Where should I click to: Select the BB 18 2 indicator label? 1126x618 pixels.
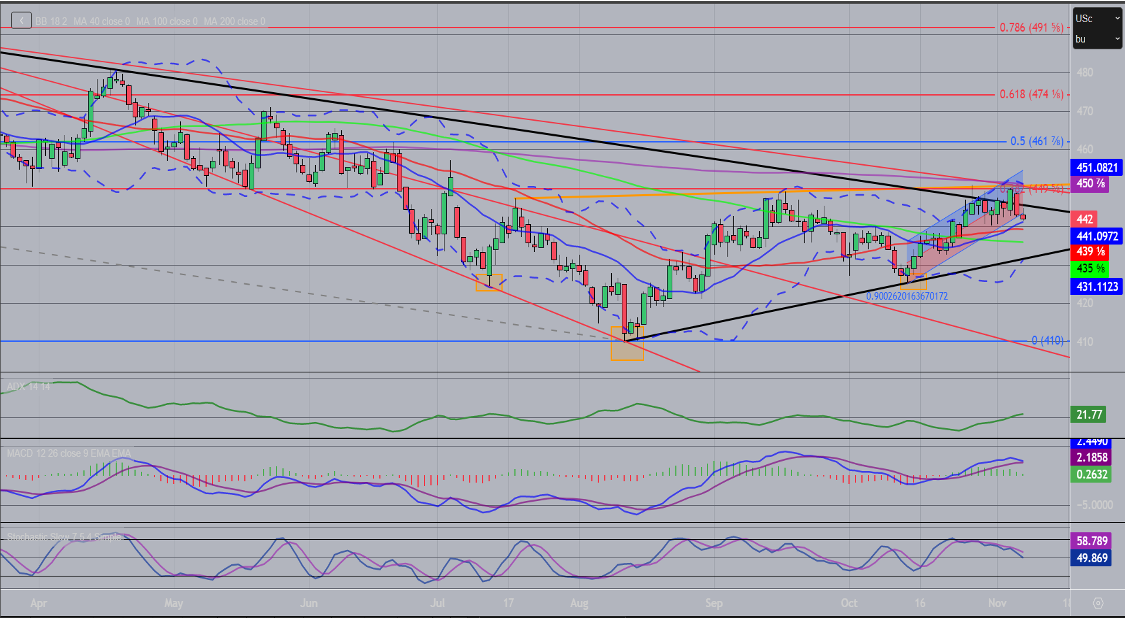[51, 20]
